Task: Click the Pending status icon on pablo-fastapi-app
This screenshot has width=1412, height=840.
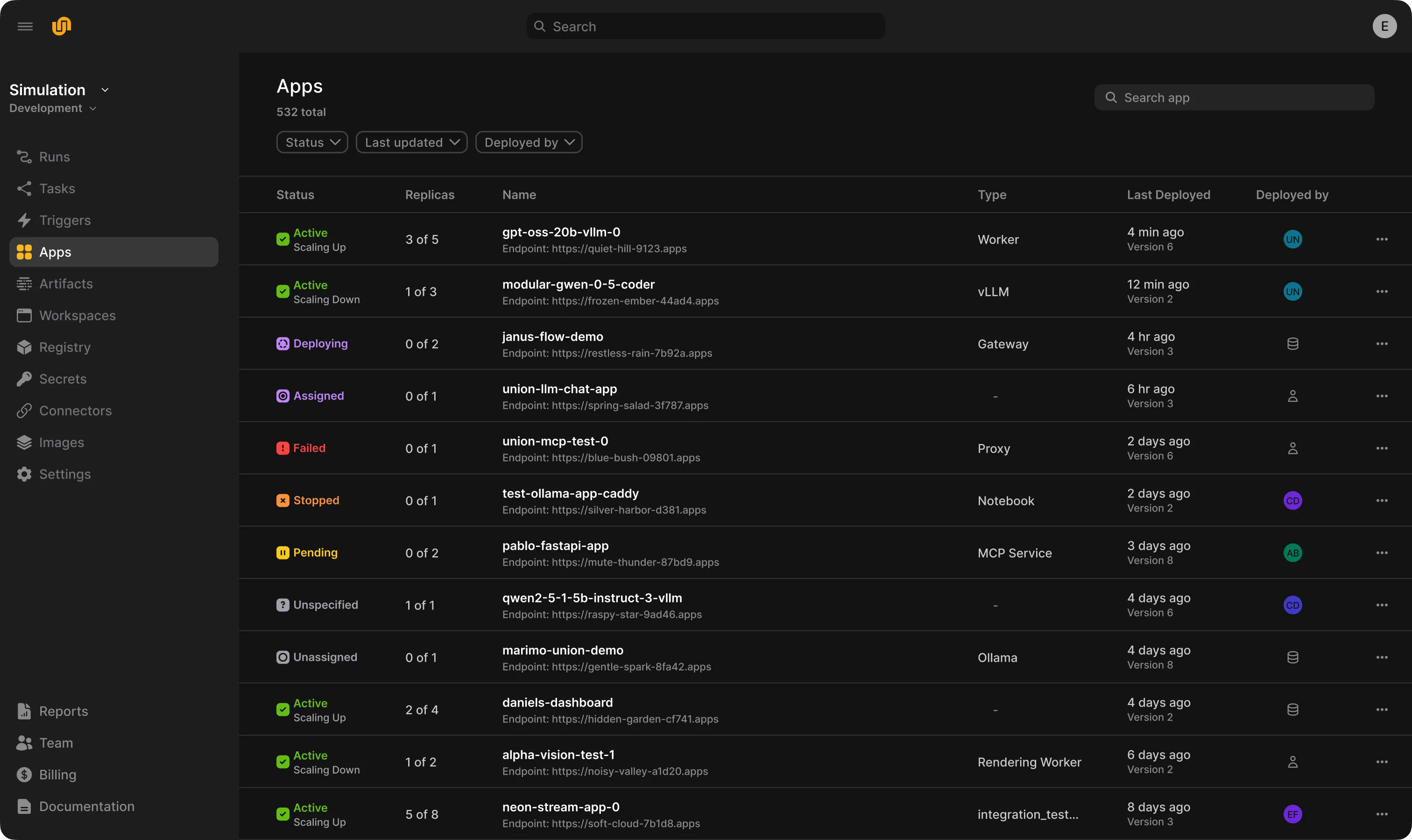Action: (x=282, y=553)
